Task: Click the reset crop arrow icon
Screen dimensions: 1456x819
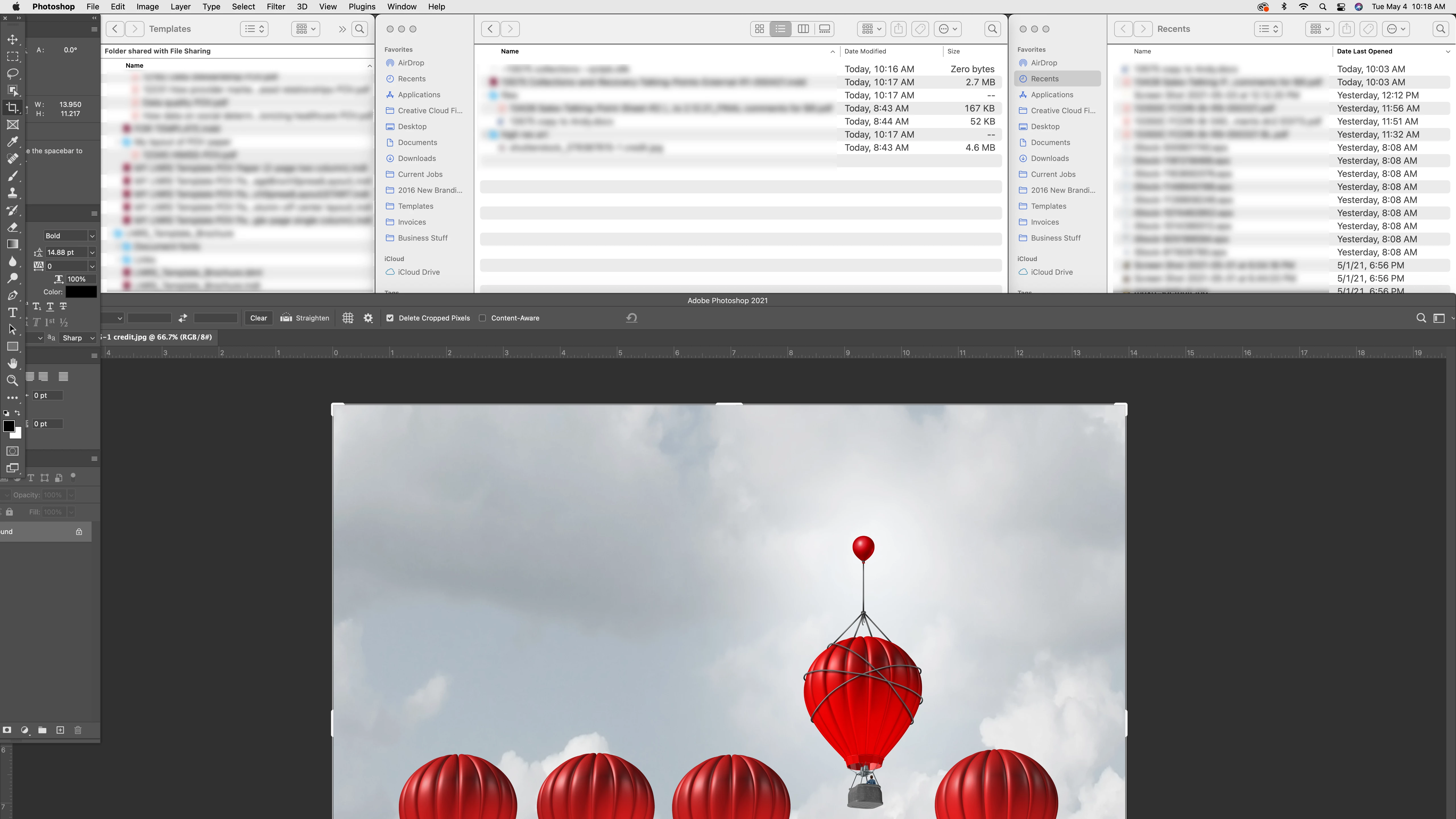Action: coord(631,318)
